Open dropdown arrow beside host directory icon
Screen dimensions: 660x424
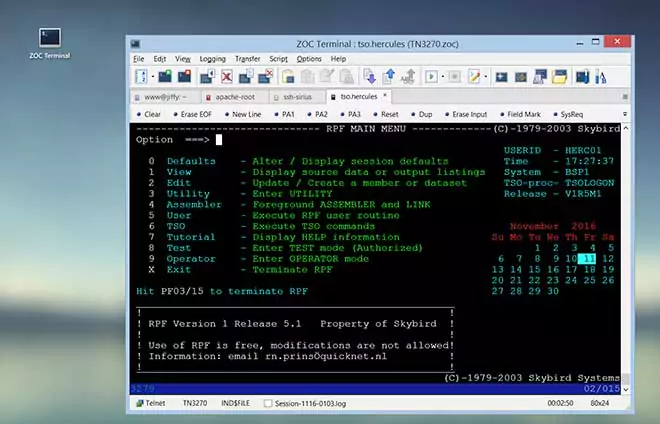(x=152, y=77)
